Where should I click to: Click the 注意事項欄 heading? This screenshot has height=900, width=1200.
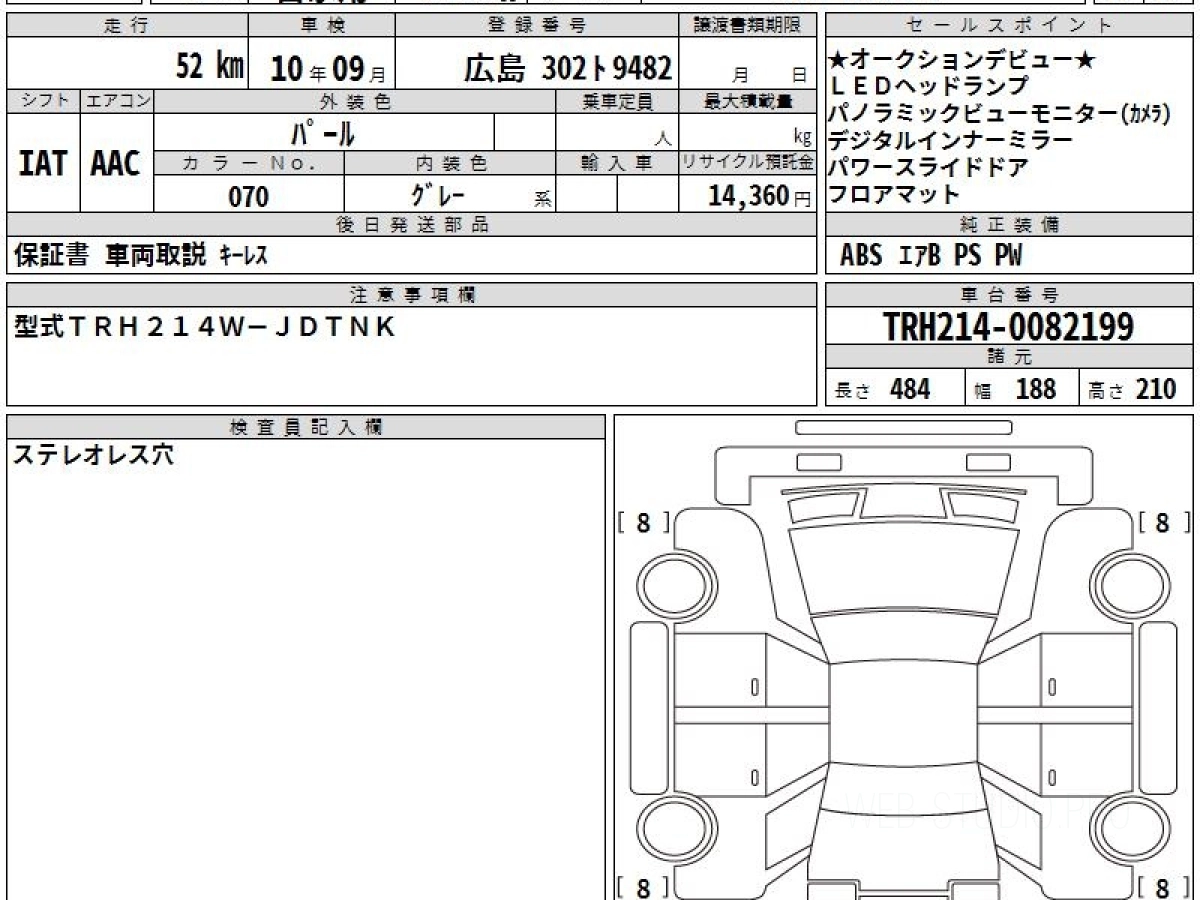412,294
